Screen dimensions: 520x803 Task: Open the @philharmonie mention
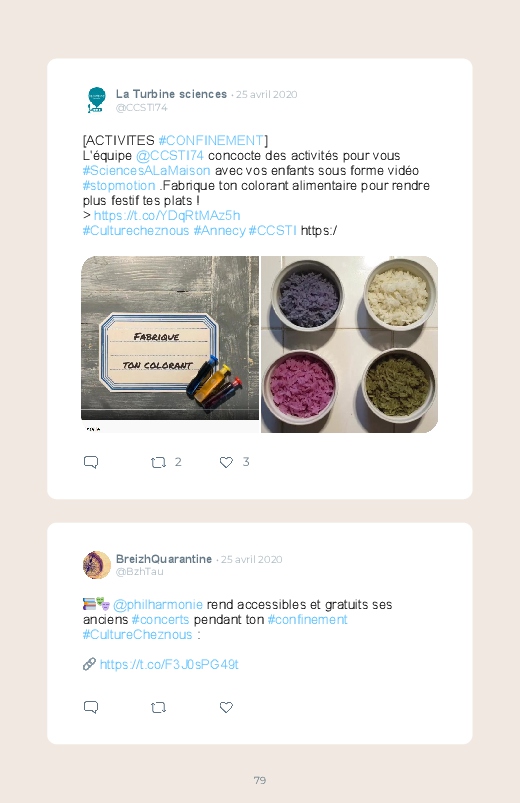(158, 605)
